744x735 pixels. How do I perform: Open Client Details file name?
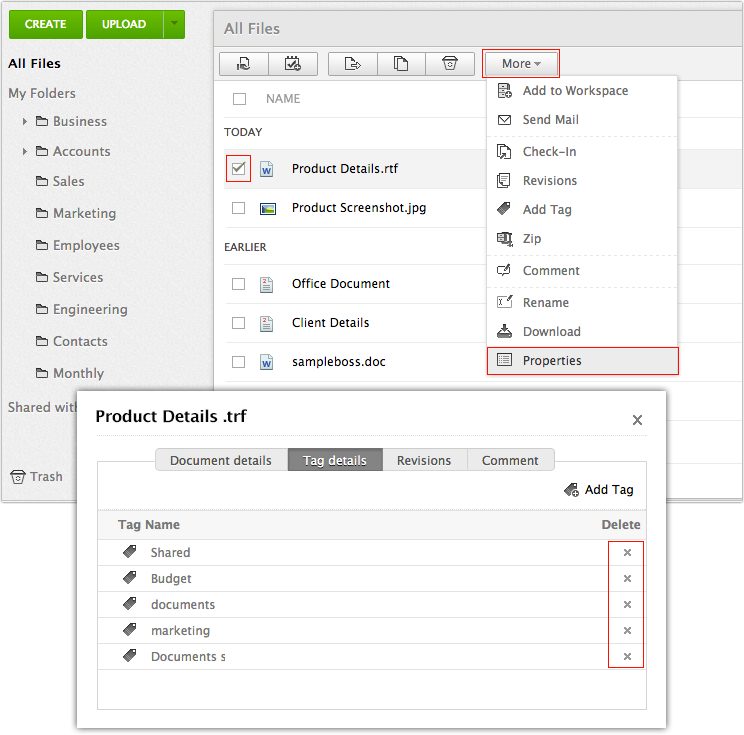[x=331, y=323]
